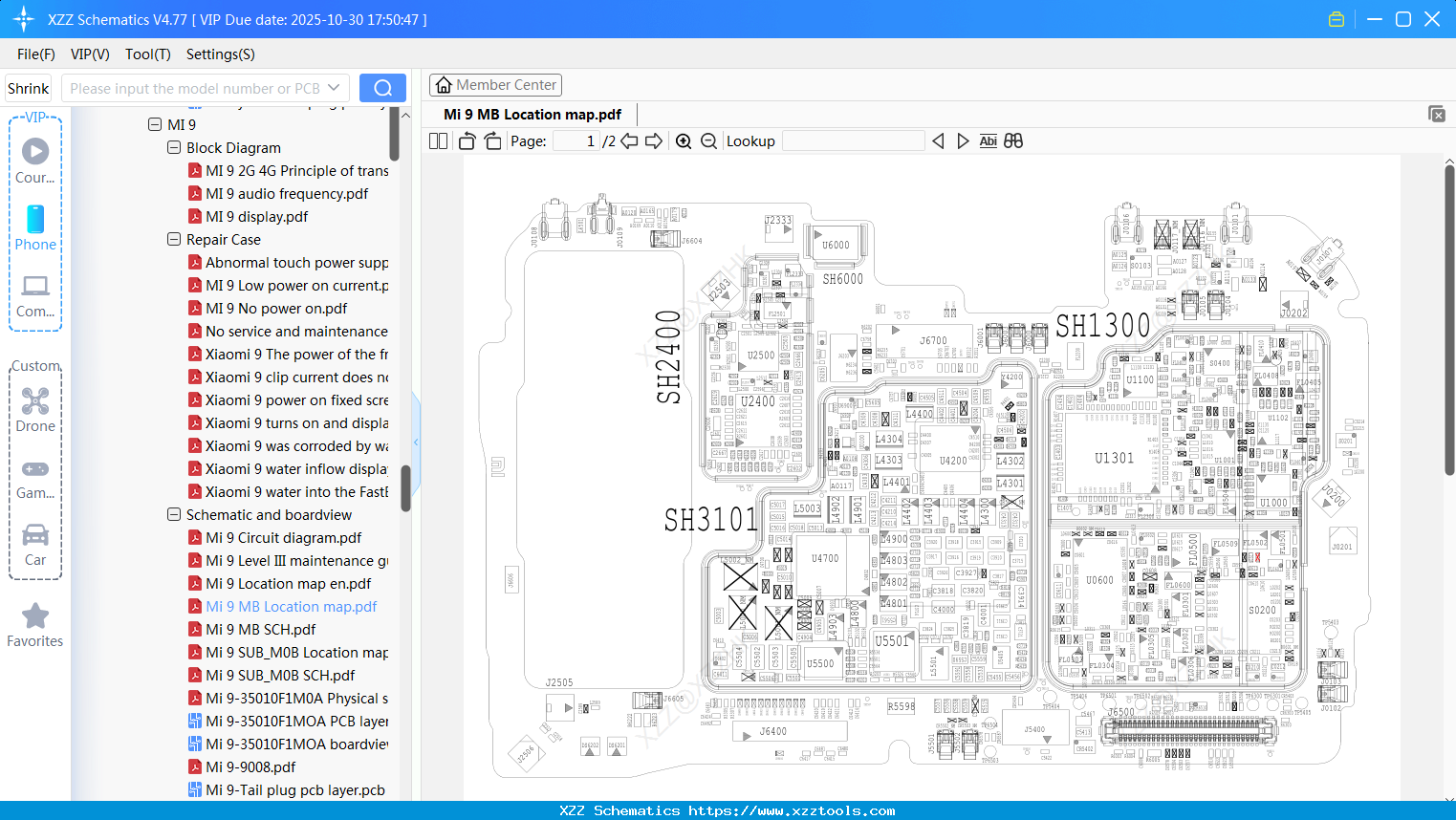This screenshot has height=820, width=1456.
Task: Rotate the schematic page counterclockwise
Action: (466, 140)
